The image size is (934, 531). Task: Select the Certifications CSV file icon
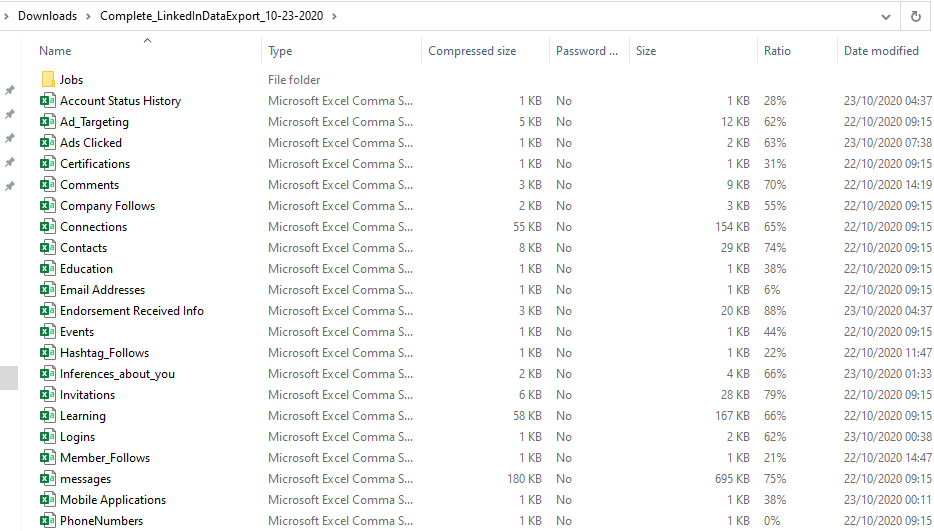tap(48, 163)
